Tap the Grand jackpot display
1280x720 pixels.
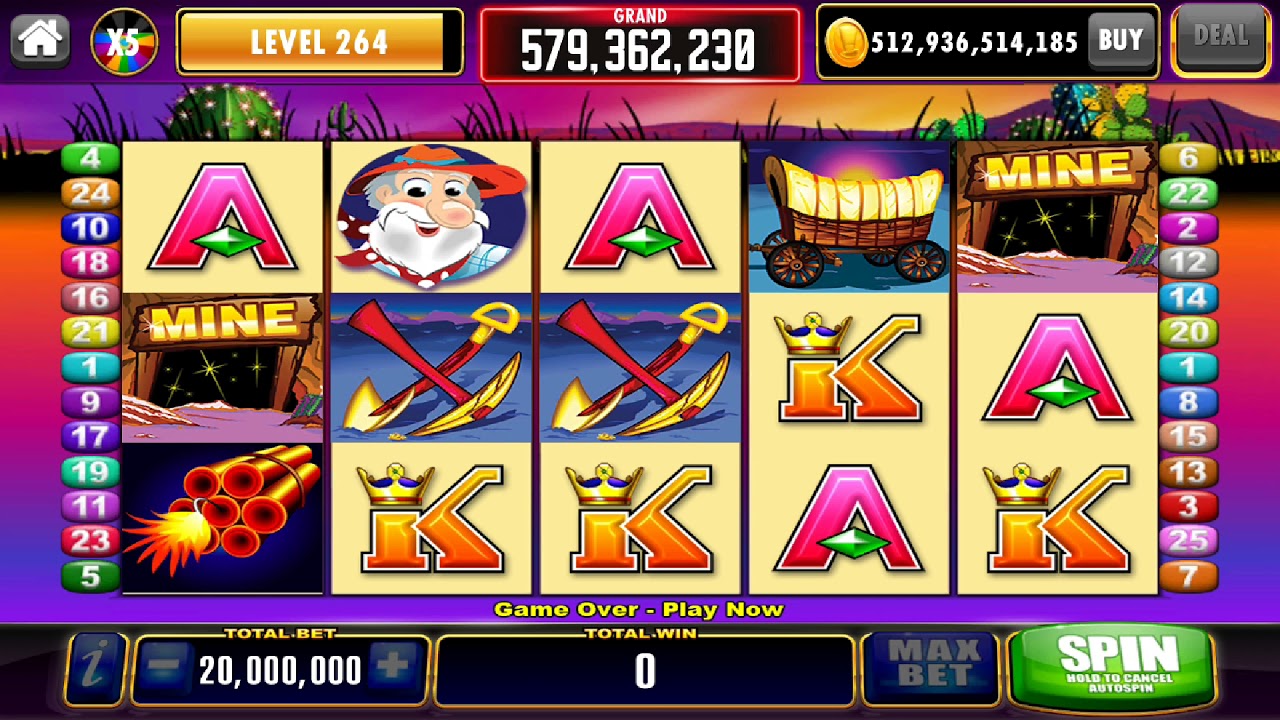pyautogui.click(x=640, y=44)
